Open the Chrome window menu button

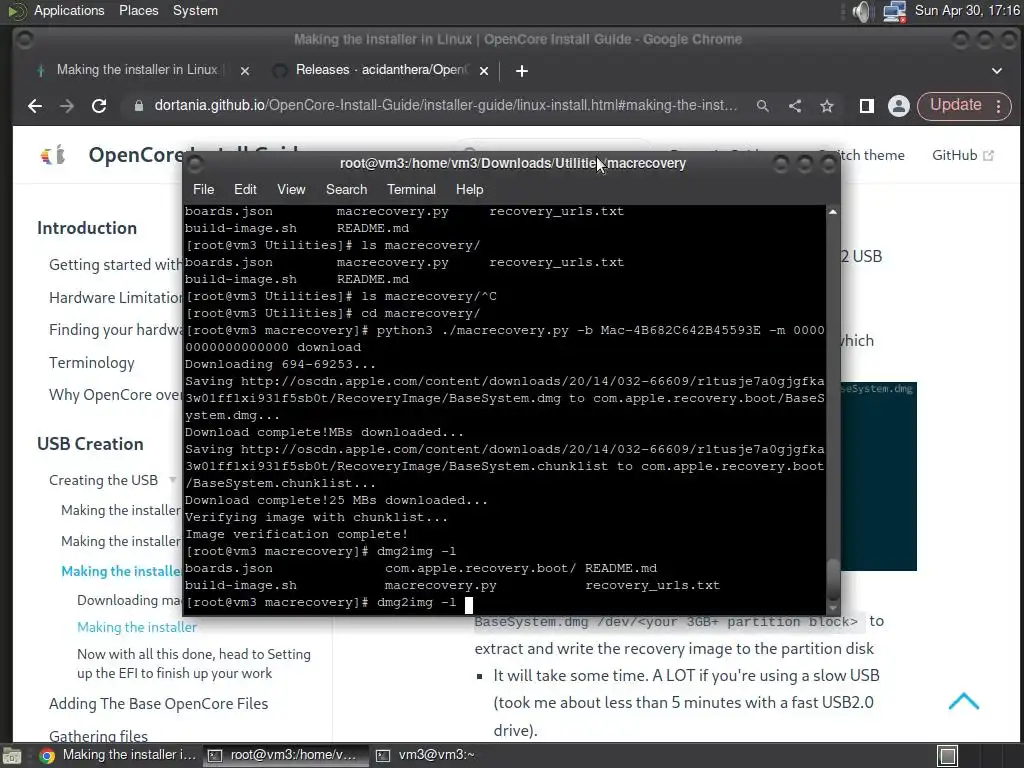coord(24,40)
